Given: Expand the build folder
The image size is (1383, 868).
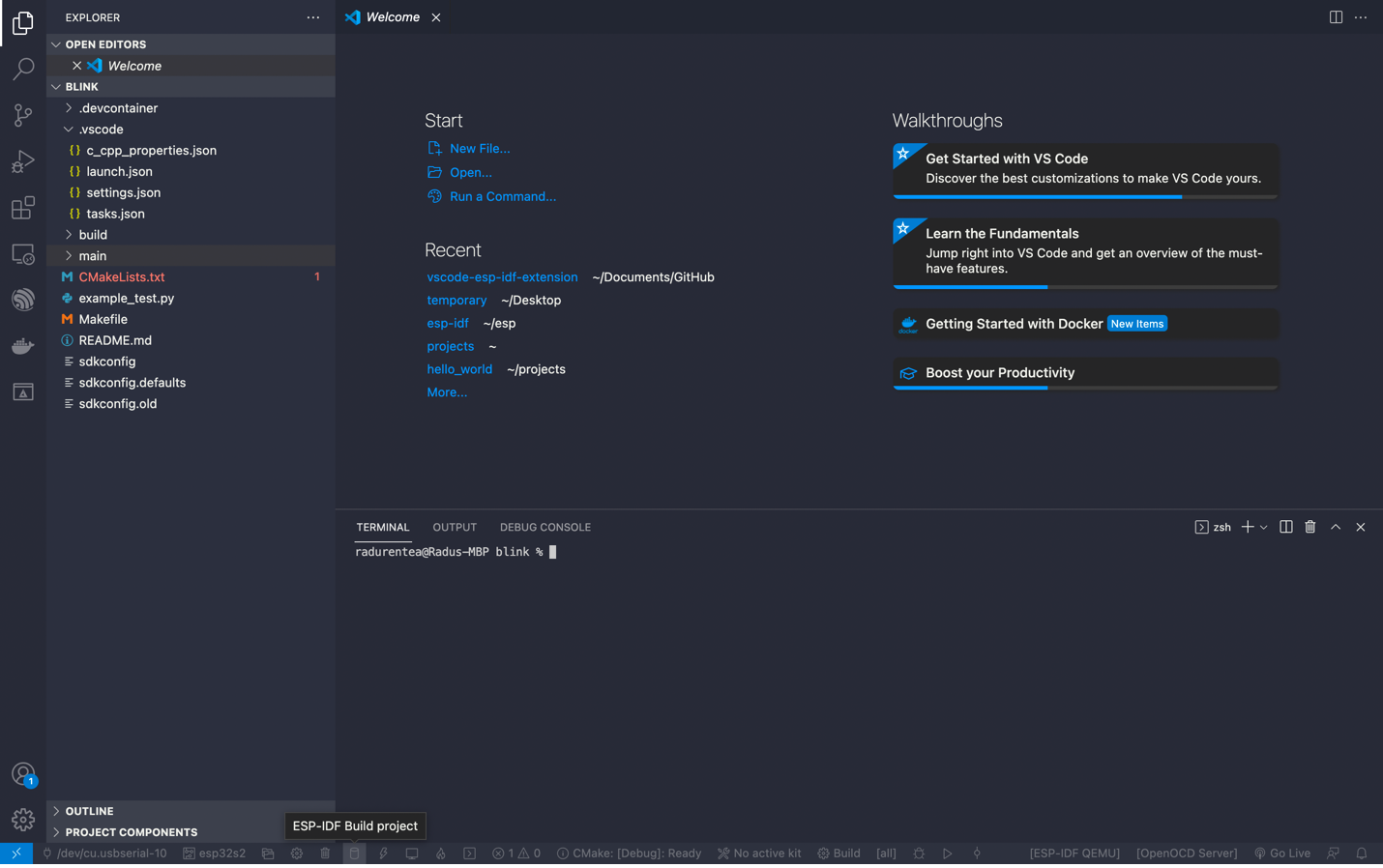Looking at the screenshot, I should (x=92, y=234).
